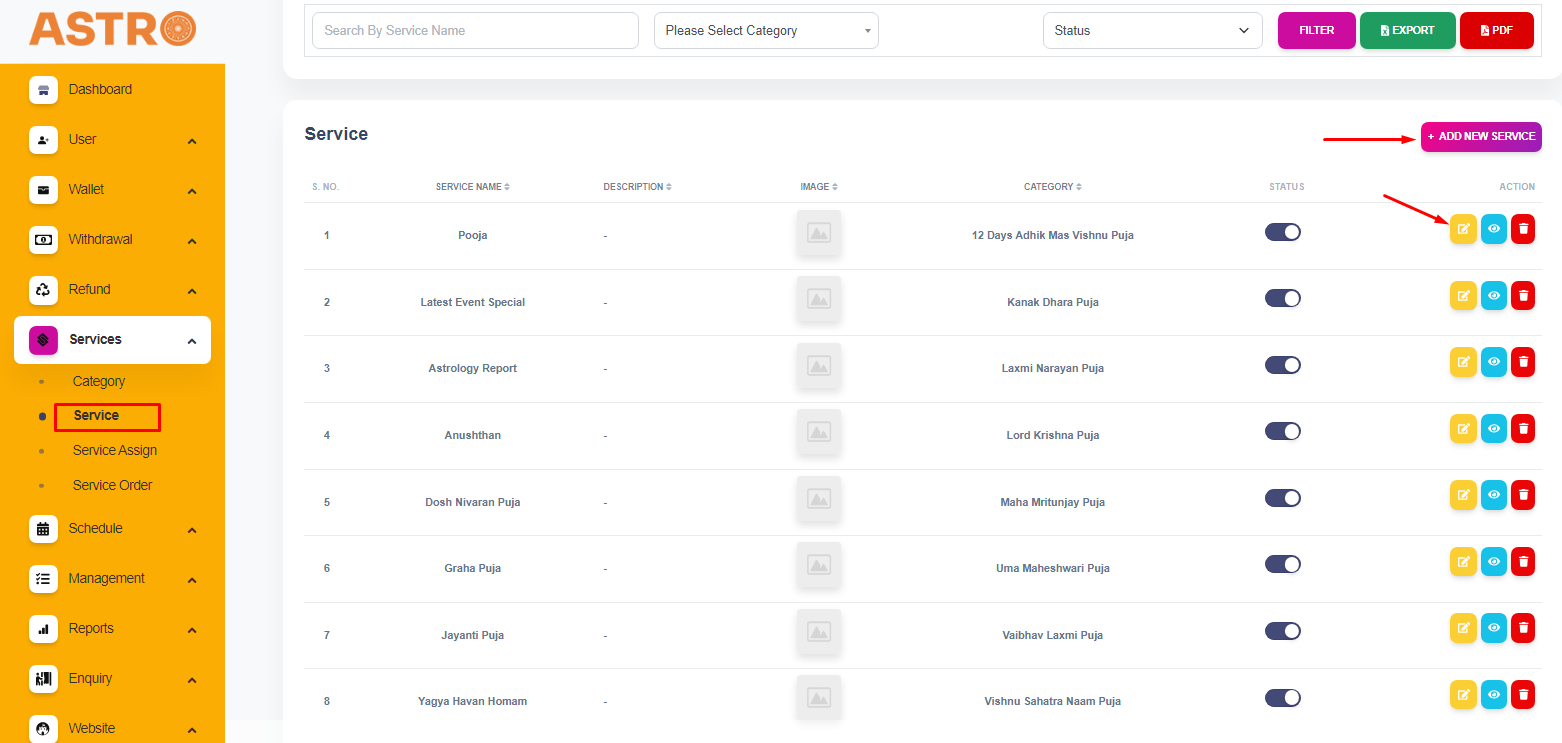Switch off Anushthan service status
This screenshot has width=1562, height=743.
[x=1283, y=431]
